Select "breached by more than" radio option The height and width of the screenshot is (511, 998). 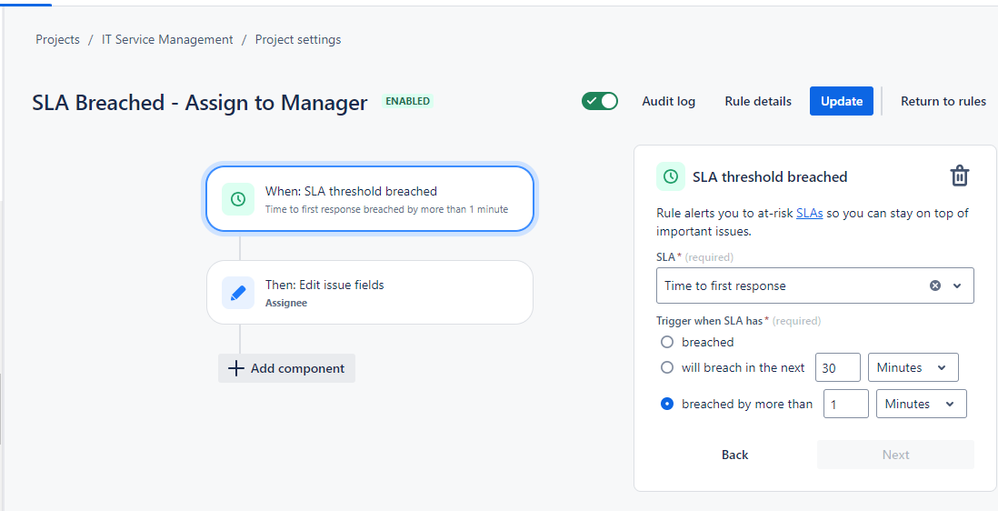coord(667,404)
